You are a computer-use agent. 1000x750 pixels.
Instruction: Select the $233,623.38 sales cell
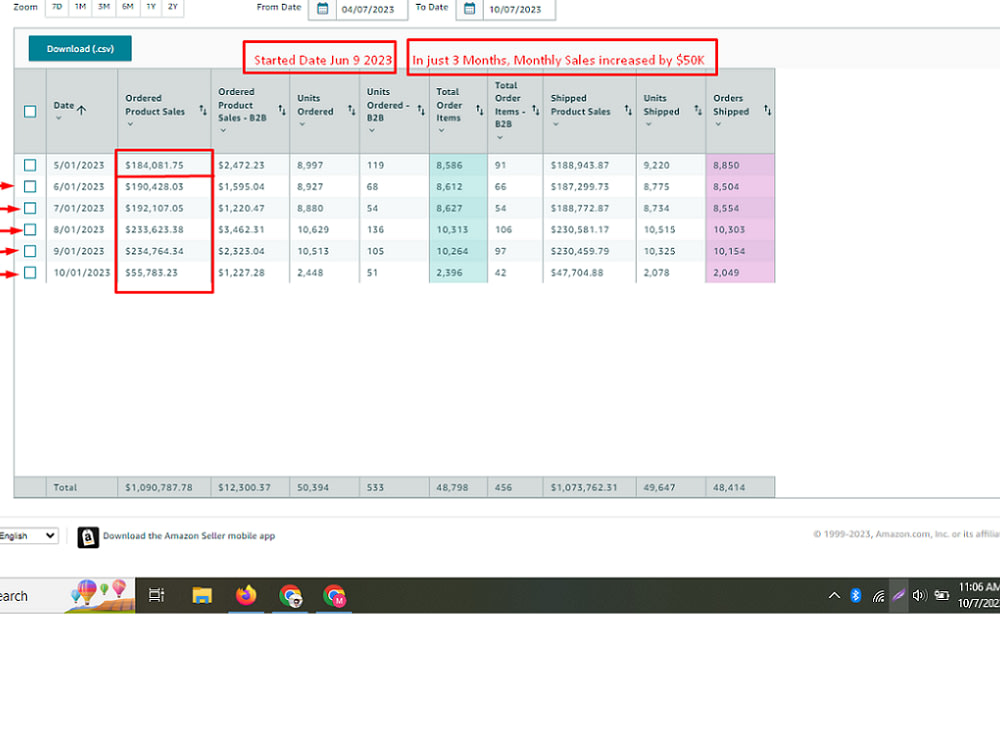(165, 230)
